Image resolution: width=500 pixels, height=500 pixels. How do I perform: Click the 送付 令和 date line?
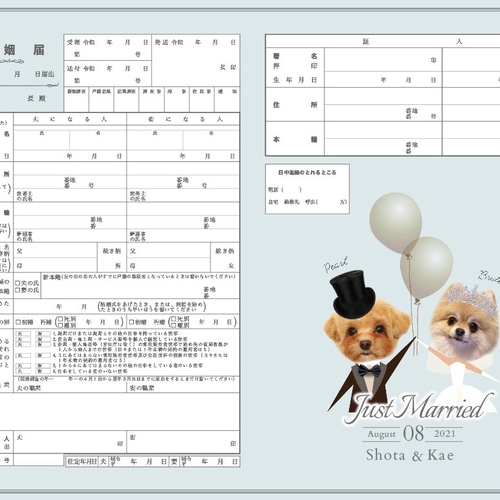[107, 68]
